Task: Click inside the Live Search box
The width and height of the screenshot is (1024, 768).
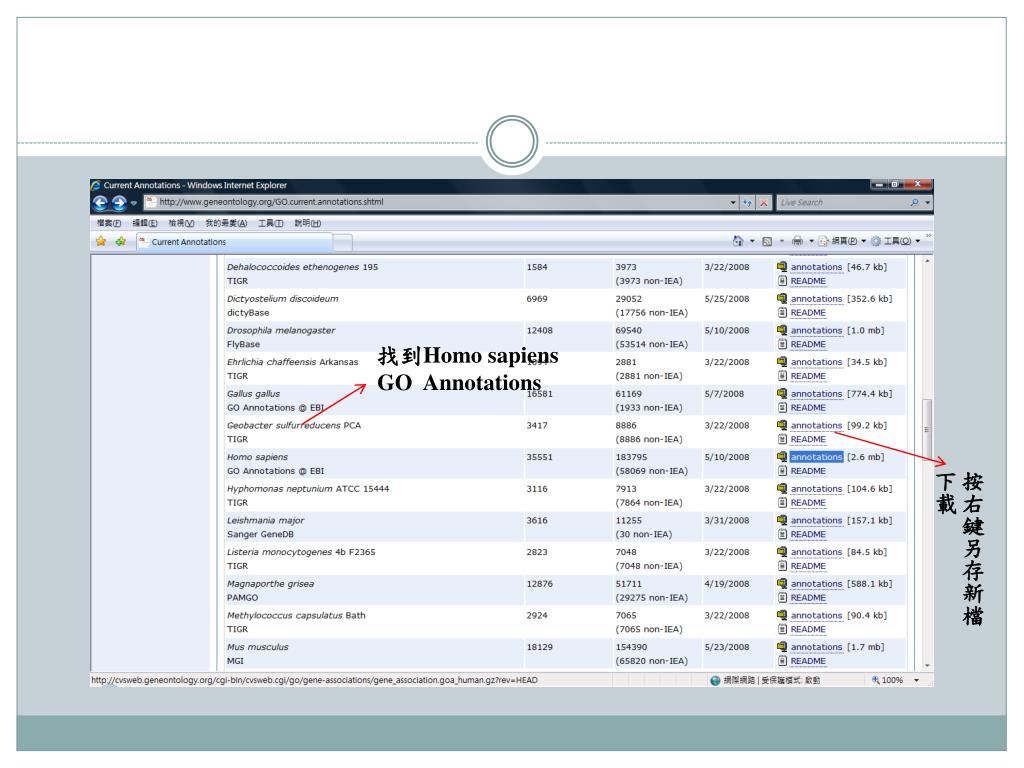Action: point(842,203)
